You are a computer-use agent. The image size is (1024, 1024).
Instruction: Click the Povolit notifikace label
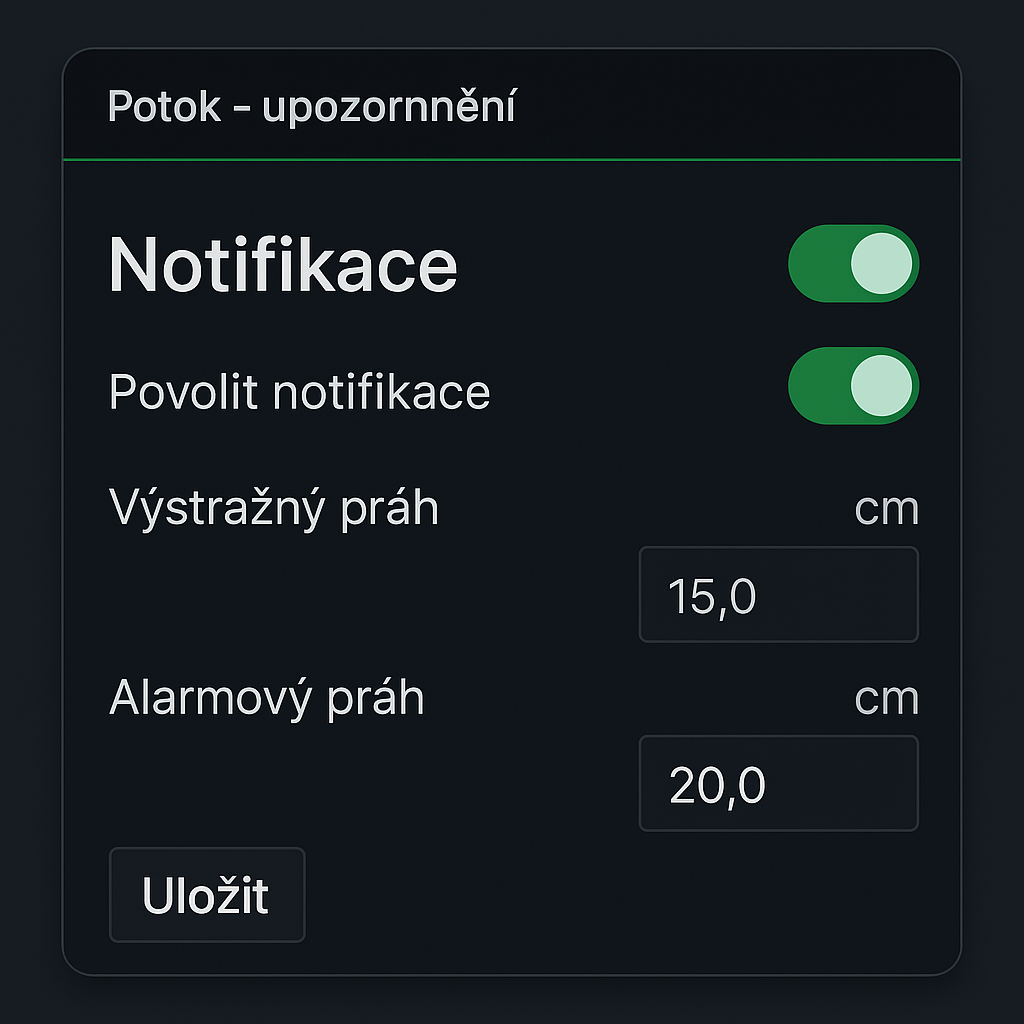click(x=300, y=390)
